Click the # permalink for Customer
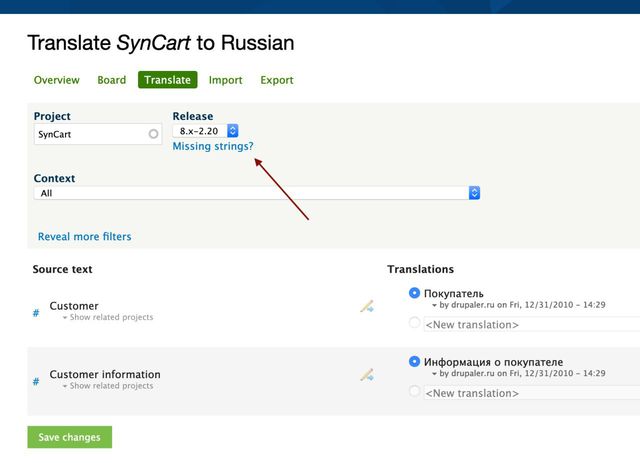The image size is (640, 463). point(36,313)
